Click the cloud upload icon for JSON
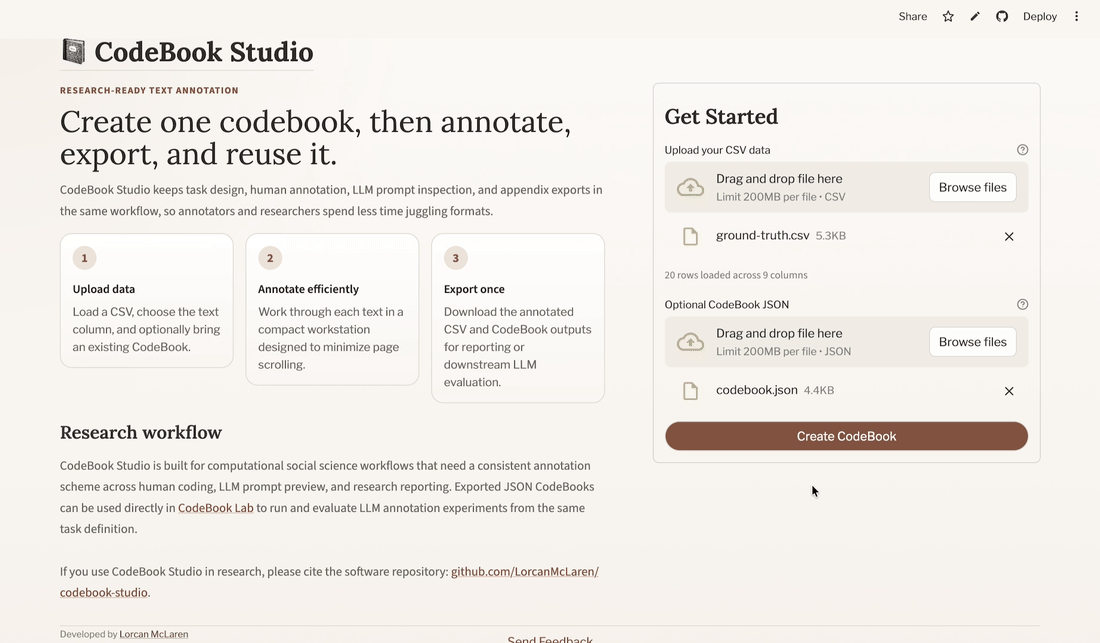This screenshot has height=643, width=1100. tap(690, 342)
